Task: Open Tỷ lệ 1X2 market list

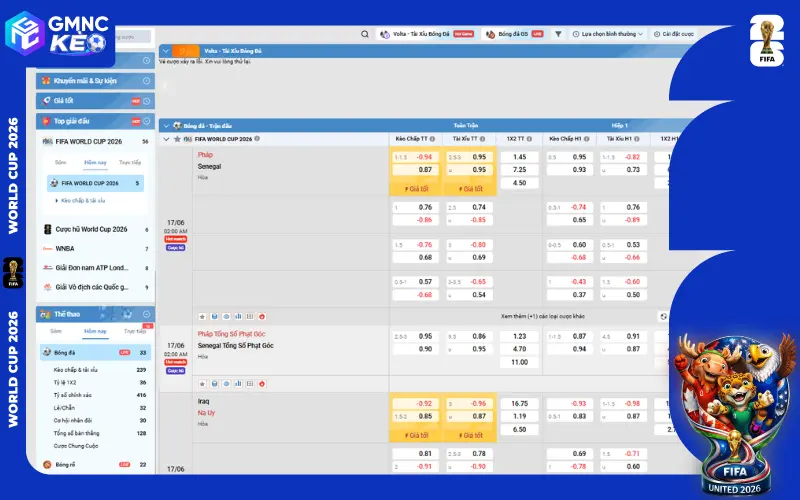Action: (99, 383)
